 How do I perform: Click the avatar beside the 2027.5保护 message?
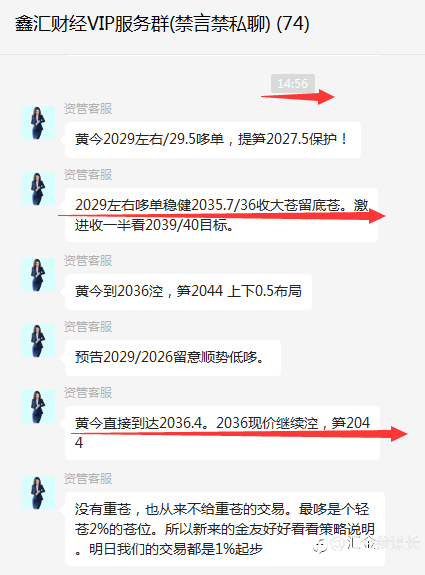(x=38, y=123)
